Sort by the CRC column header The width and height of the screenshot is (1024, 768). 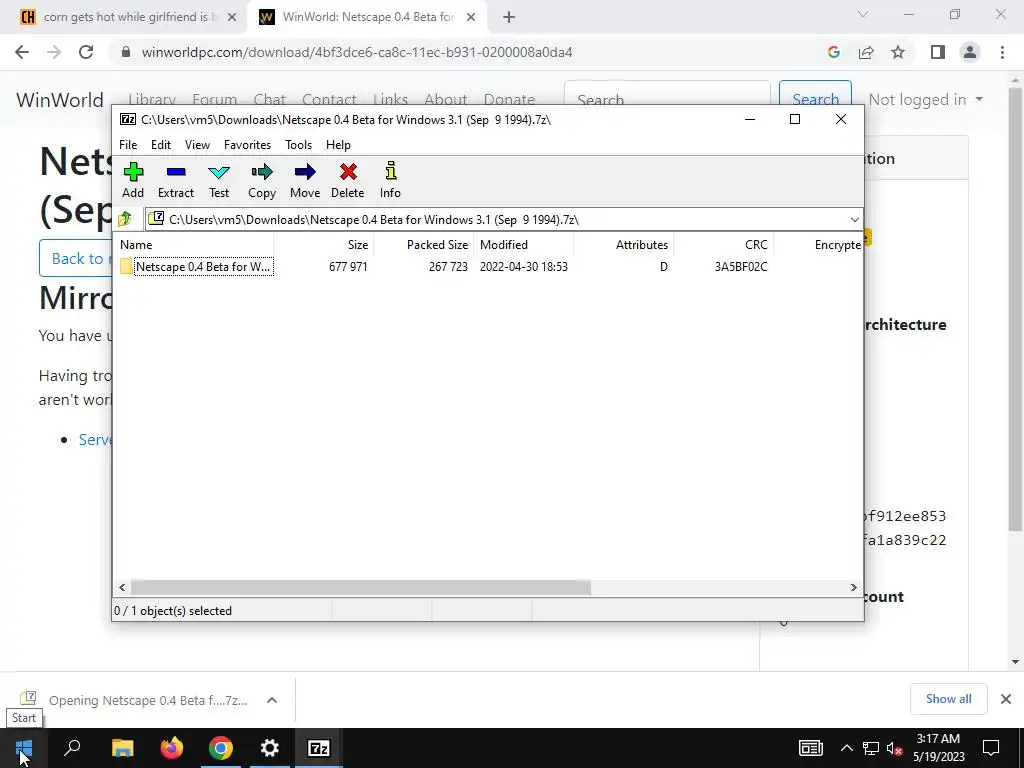coord(724,245)
